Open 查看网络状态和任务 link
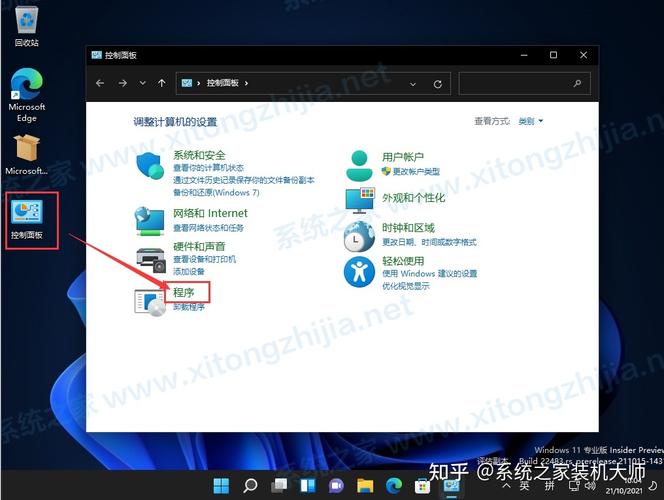The width and height of the screenshot is (664, 500). click(208, 228)
